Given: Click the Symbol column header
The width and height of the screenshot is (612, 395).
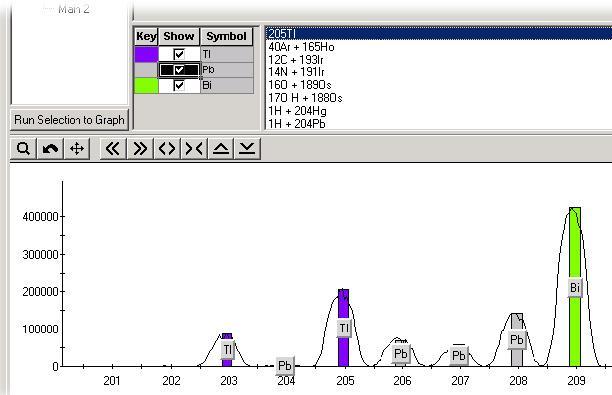Looking at the screenshot, I should click(x=226, y=36).
